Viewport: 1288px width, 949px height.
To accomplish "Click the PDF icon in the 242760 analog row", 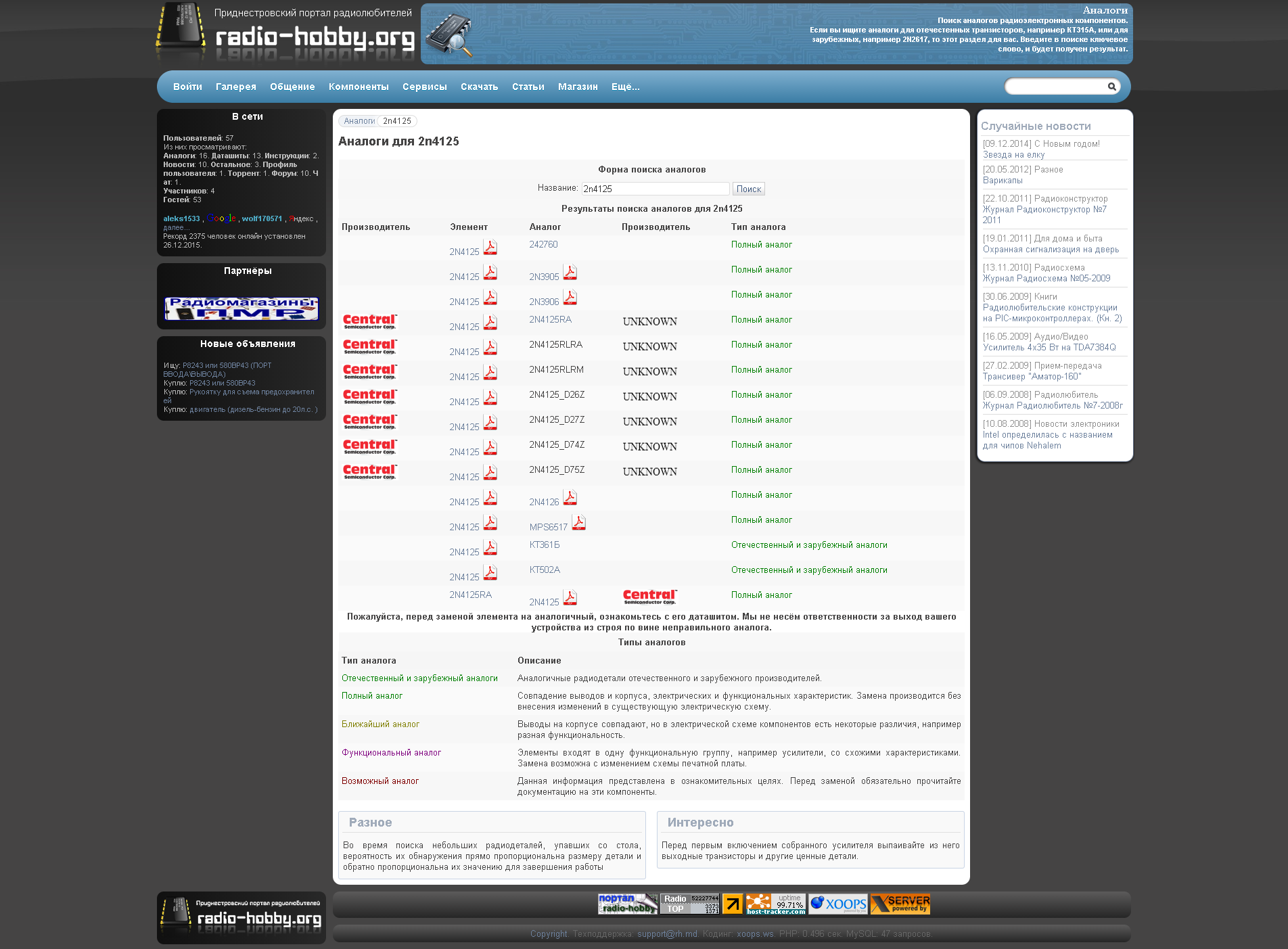I will (x=490, y=248).
